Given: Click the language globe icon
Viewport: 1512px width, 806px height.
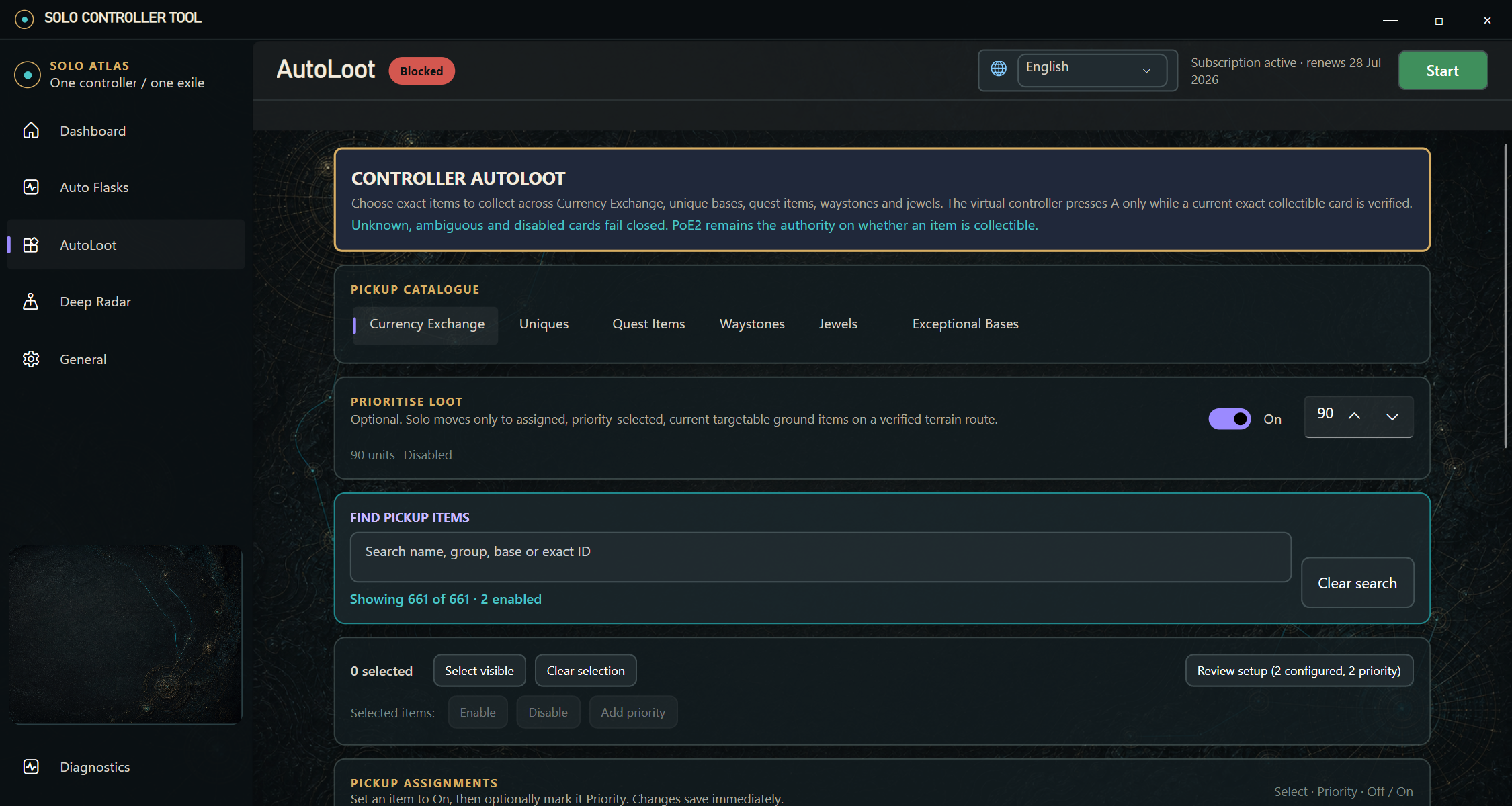Looking at the screenshot, I should pos(999,69).
